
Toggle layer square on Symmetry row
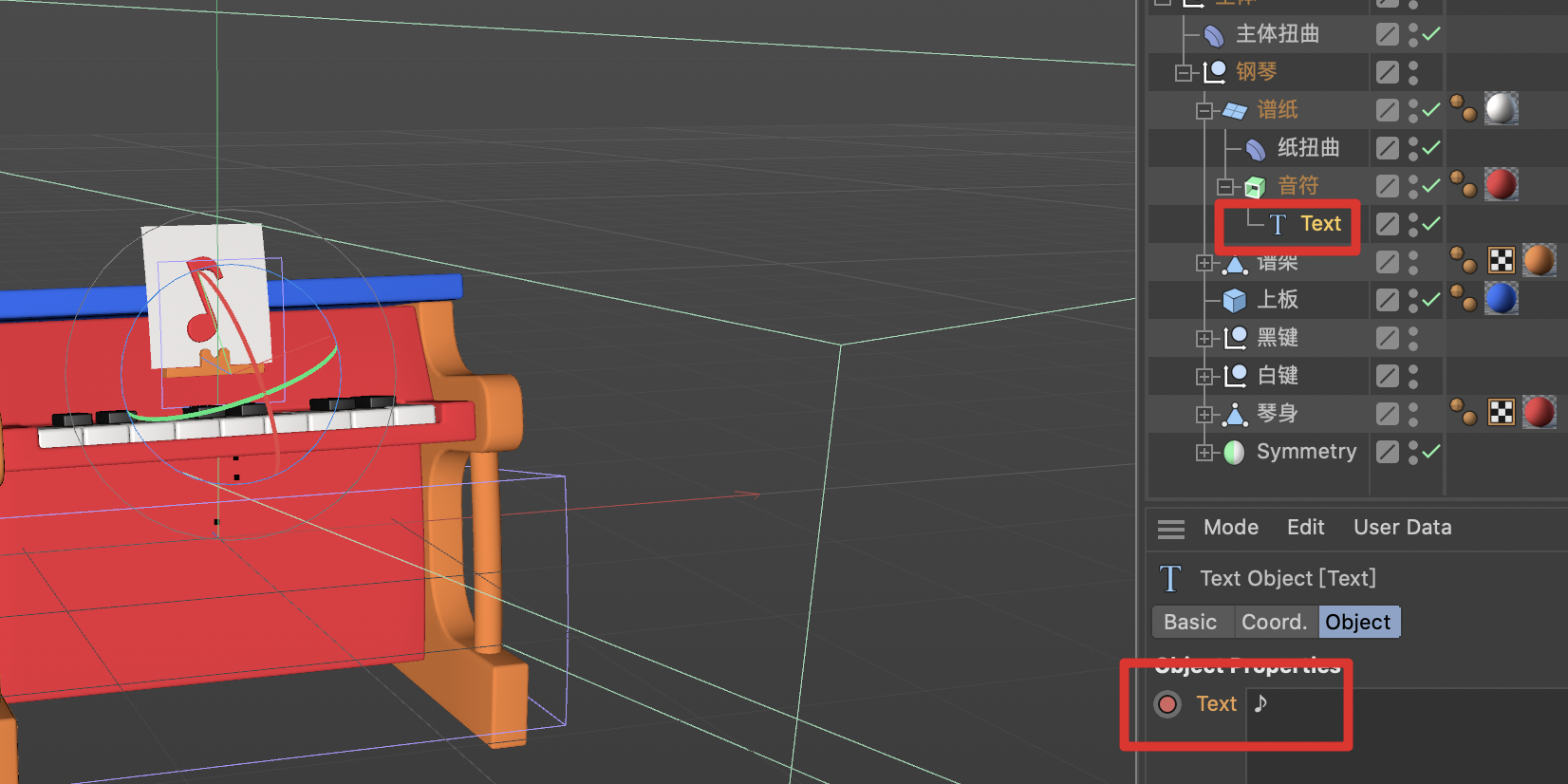coord(1388,453)
